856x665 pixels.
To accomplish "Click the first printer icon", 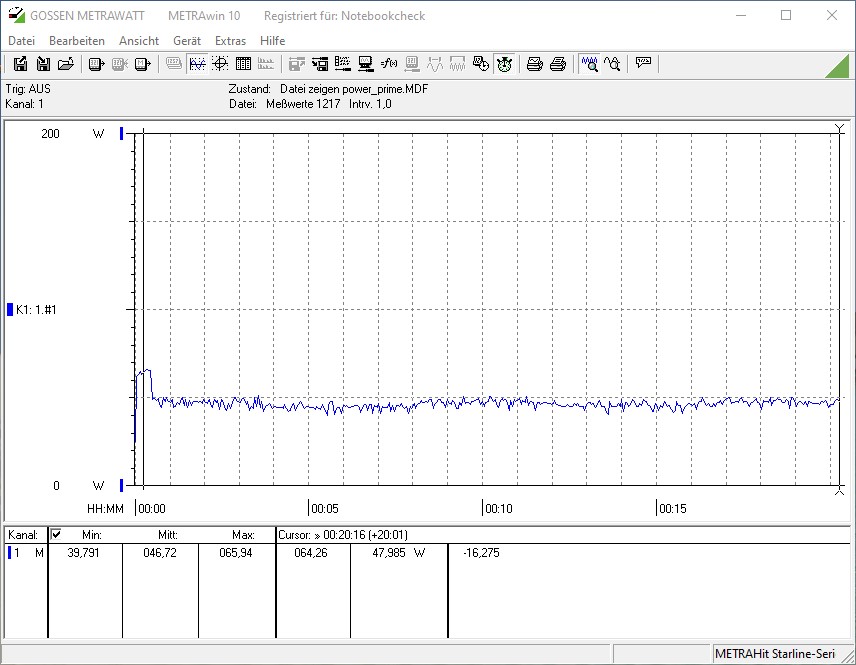I will point(535,64).
